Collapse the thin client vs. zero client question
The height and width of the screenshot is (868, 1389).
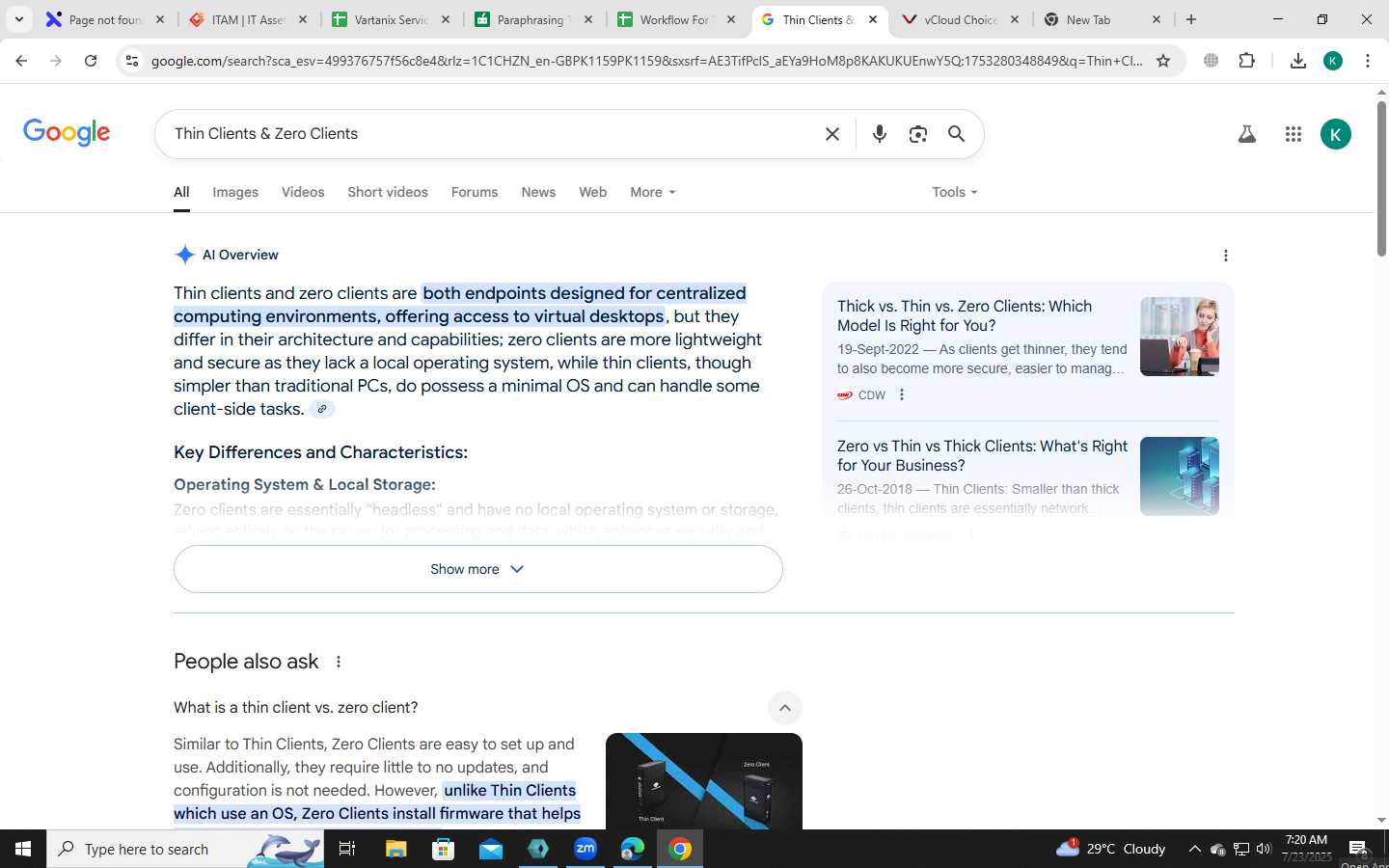tap(785, 708)
